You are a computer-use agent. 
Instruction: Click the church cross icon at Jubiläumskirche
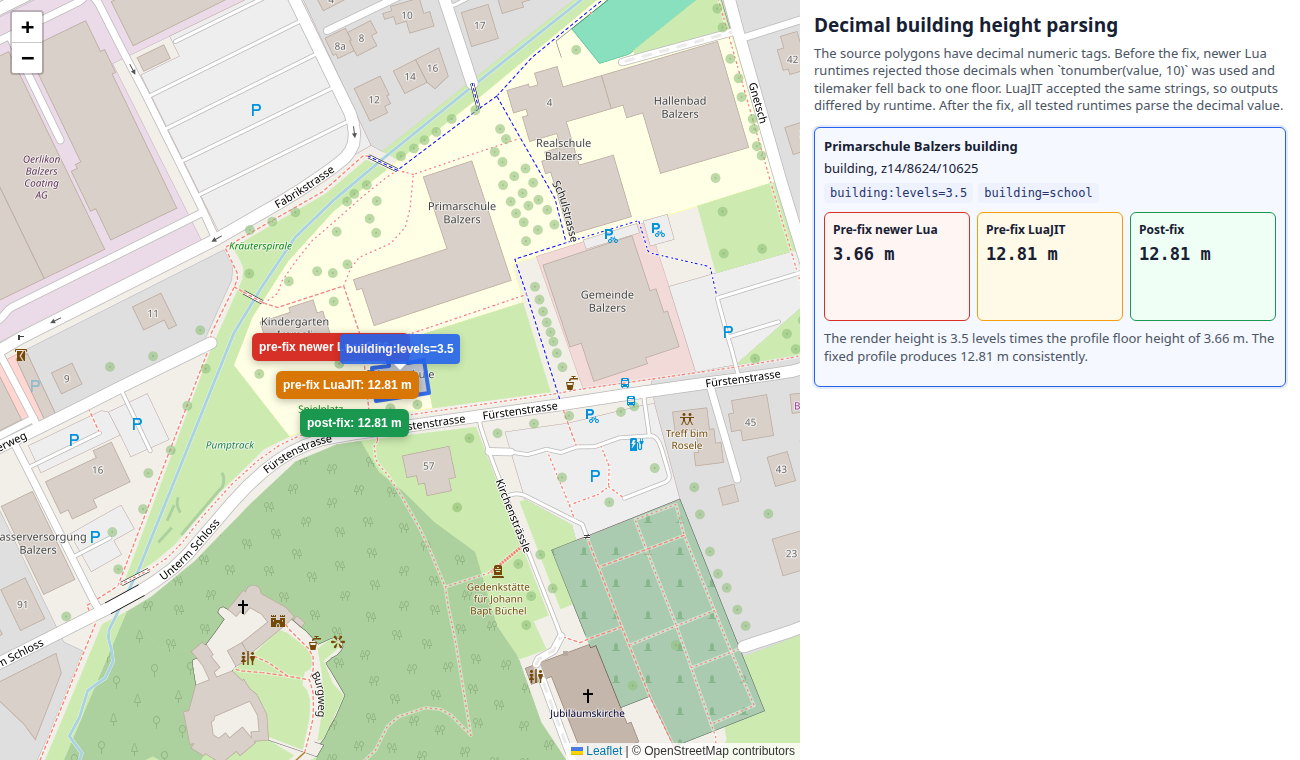click(588, 695)
